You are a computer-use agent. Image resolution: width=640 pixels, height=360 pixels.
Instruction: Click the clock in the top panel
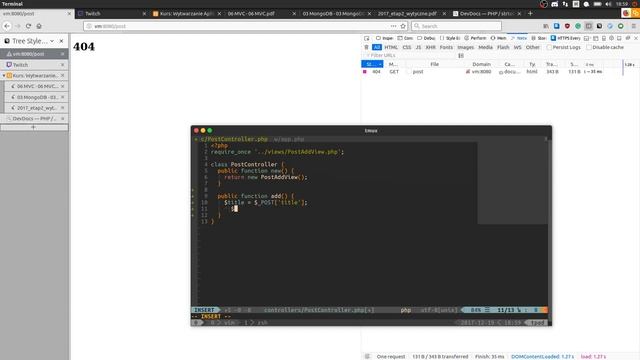(622, 4)
